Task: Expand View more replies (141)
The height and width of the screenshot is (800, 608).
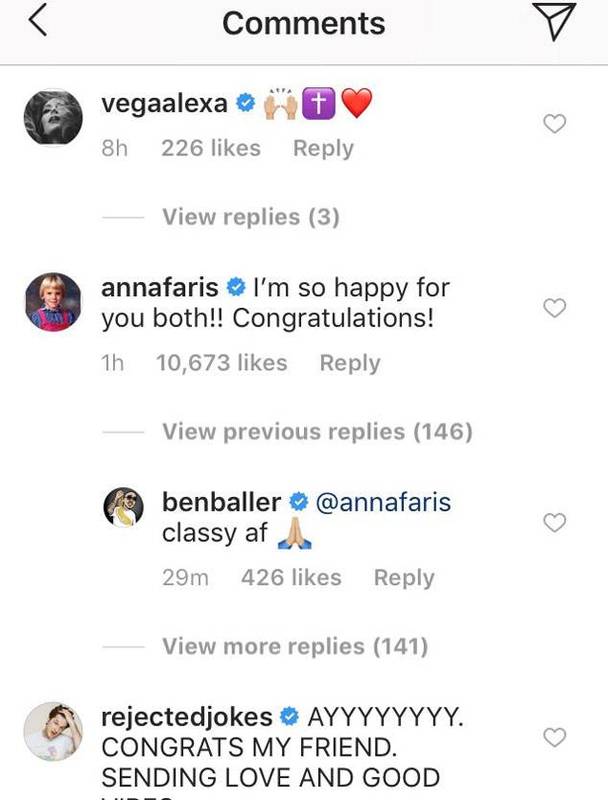Action: pos(295,647)
